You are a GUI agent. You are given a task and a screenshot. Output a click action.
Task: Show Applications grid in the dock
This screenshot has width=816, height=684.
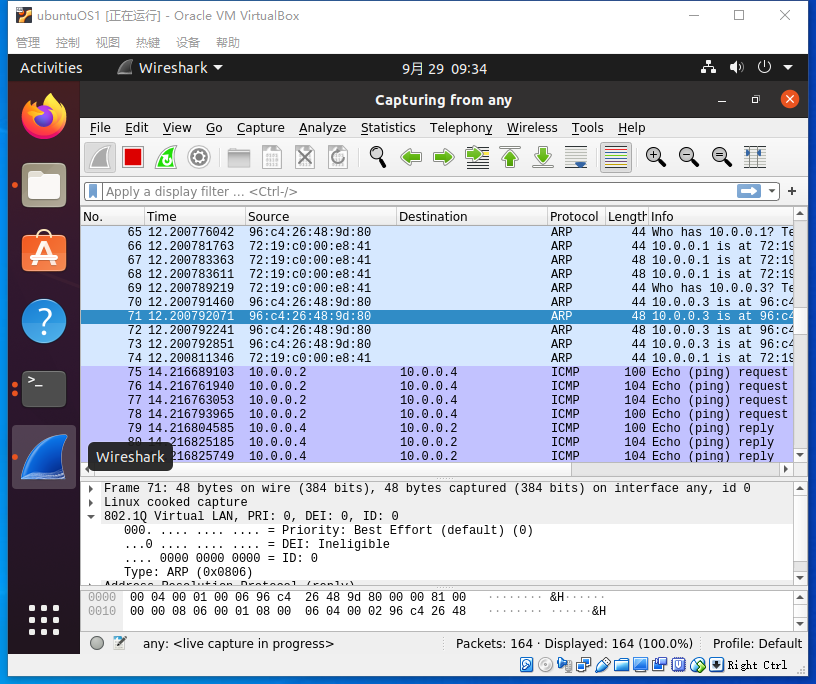44,620
